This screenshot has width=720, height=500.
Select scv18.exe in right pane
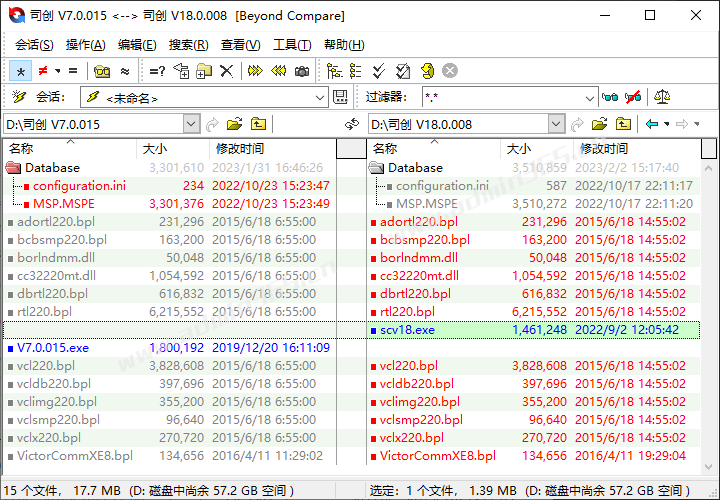[407, 330]
